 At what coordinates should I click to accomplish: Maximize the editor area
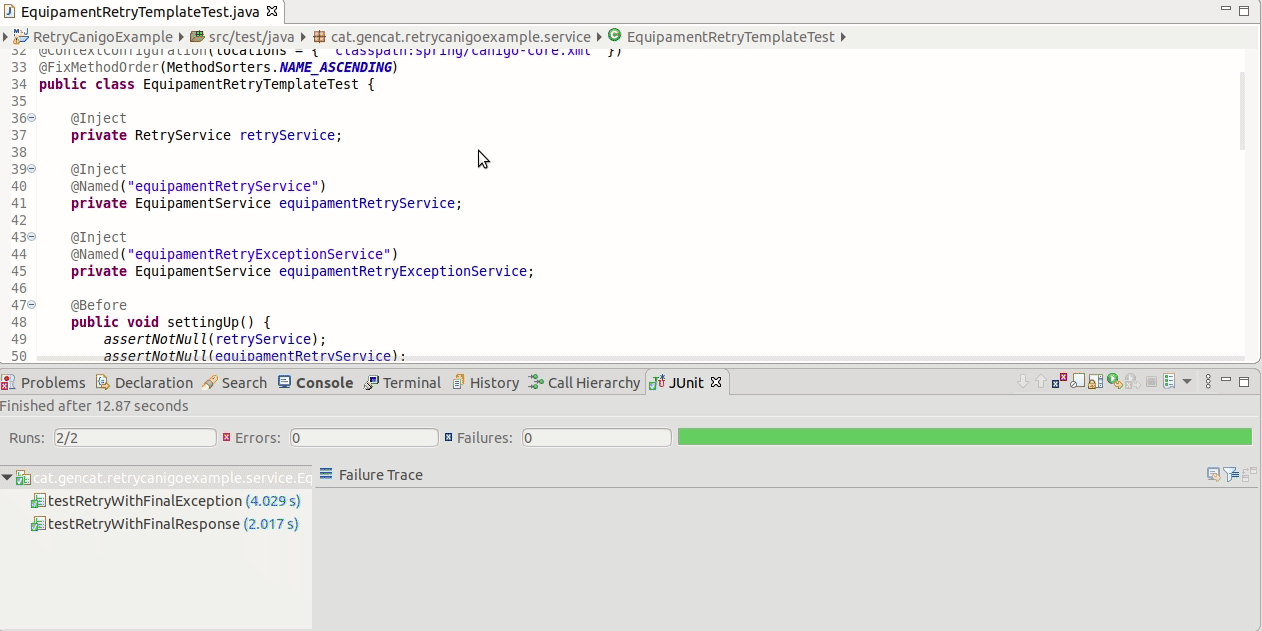click(x=1244, y=11)
